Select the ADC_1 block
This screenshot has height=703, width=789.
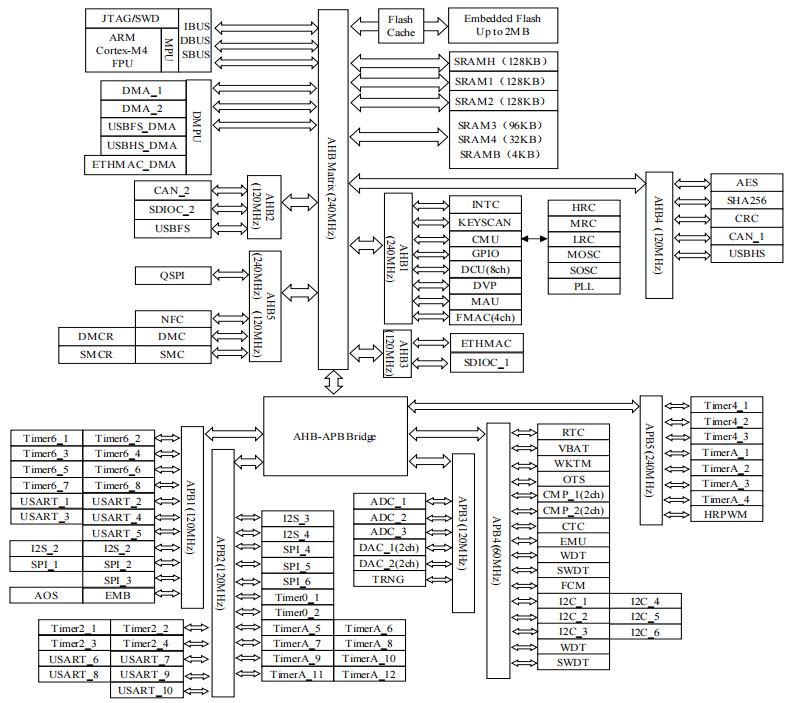pyautogui.click(x=389, y=502)
